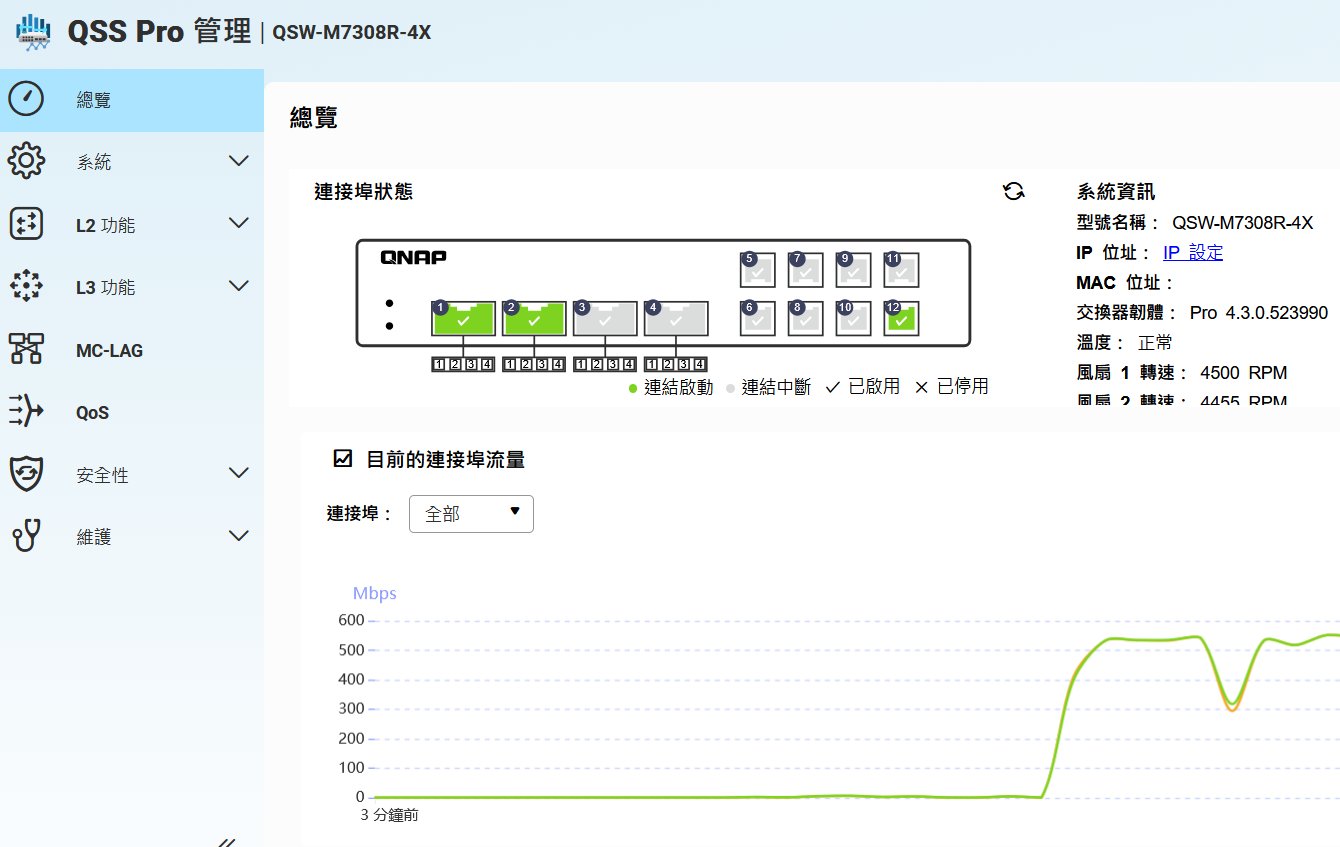This screenshot has height=847, width=1340.
Task: Select the 總覽 menu item
Action: coord(94,100)
